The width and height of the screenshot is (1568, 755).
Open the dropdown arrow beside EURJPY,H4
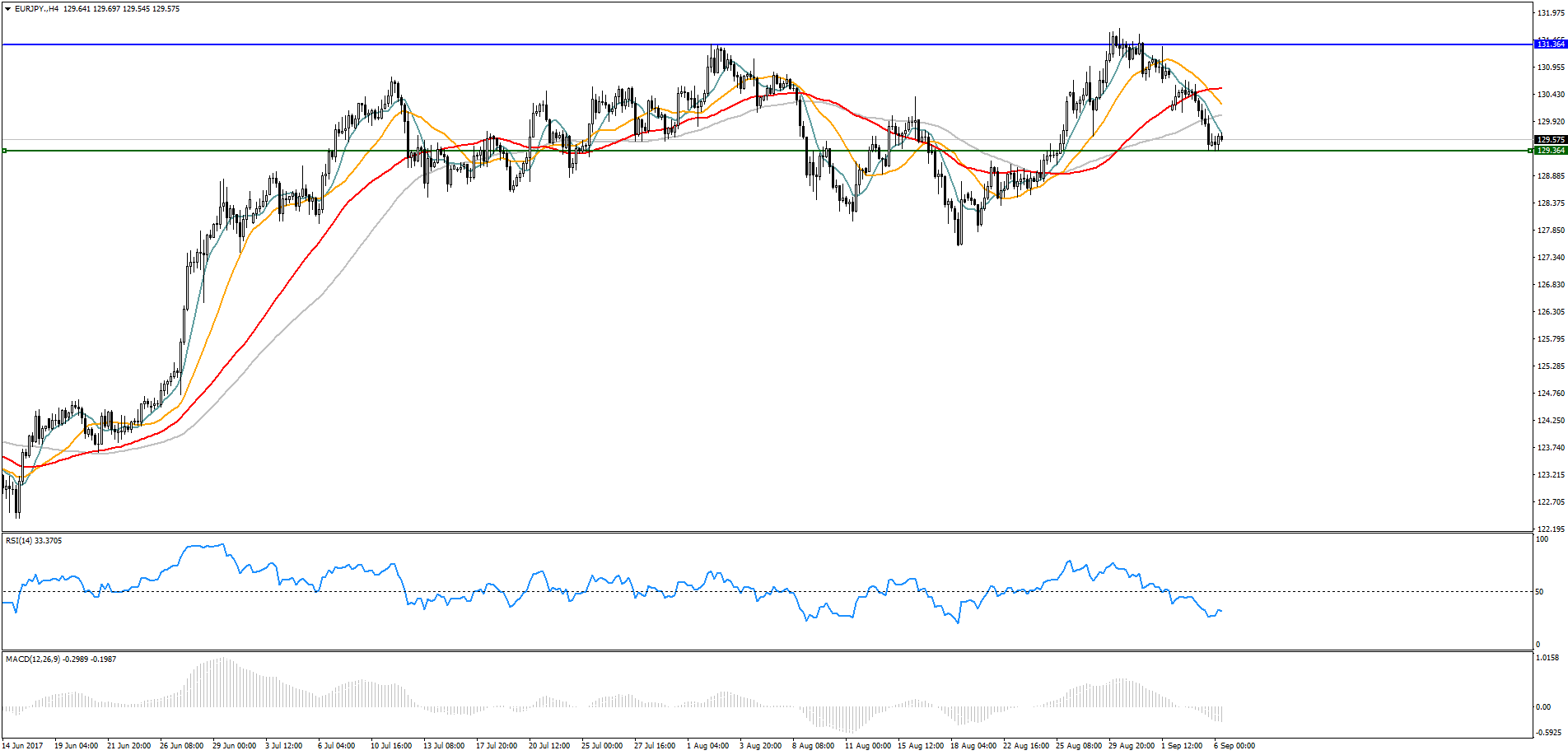(x=7, y=9)
